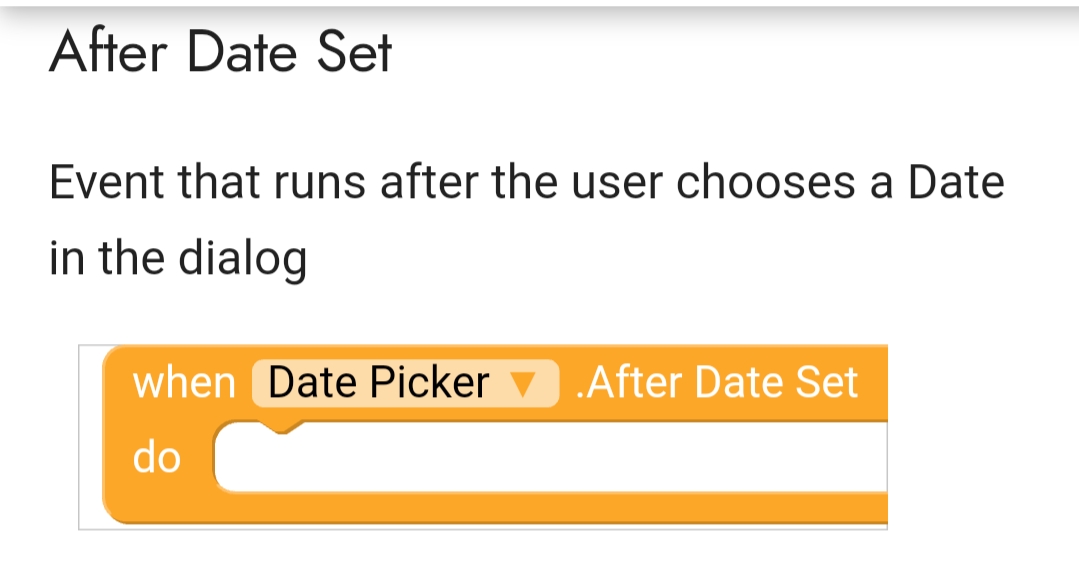Click the 'do' label on the event block
Screen dimensions: 1079x563
click(x=157, y=458)
